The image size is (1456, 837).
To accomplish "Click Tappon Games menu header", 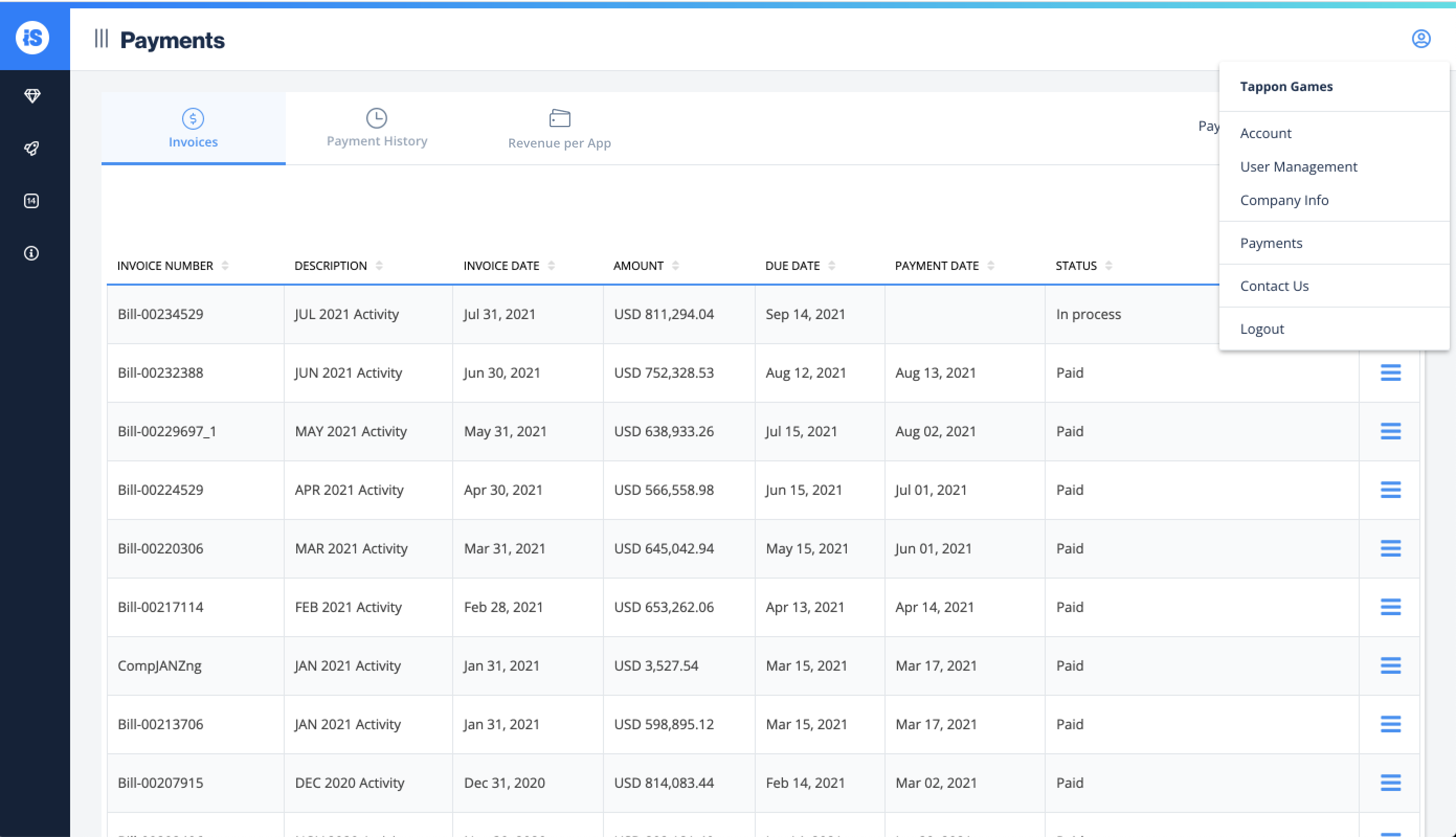I will click(x=1286, y=86).
